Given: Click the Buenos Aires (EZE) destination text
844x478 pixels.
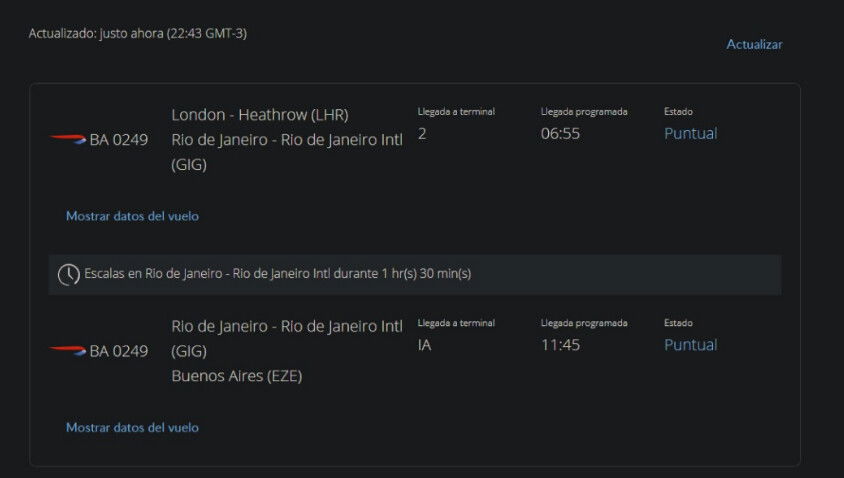Looking at the screenshot, I should 237,376.
